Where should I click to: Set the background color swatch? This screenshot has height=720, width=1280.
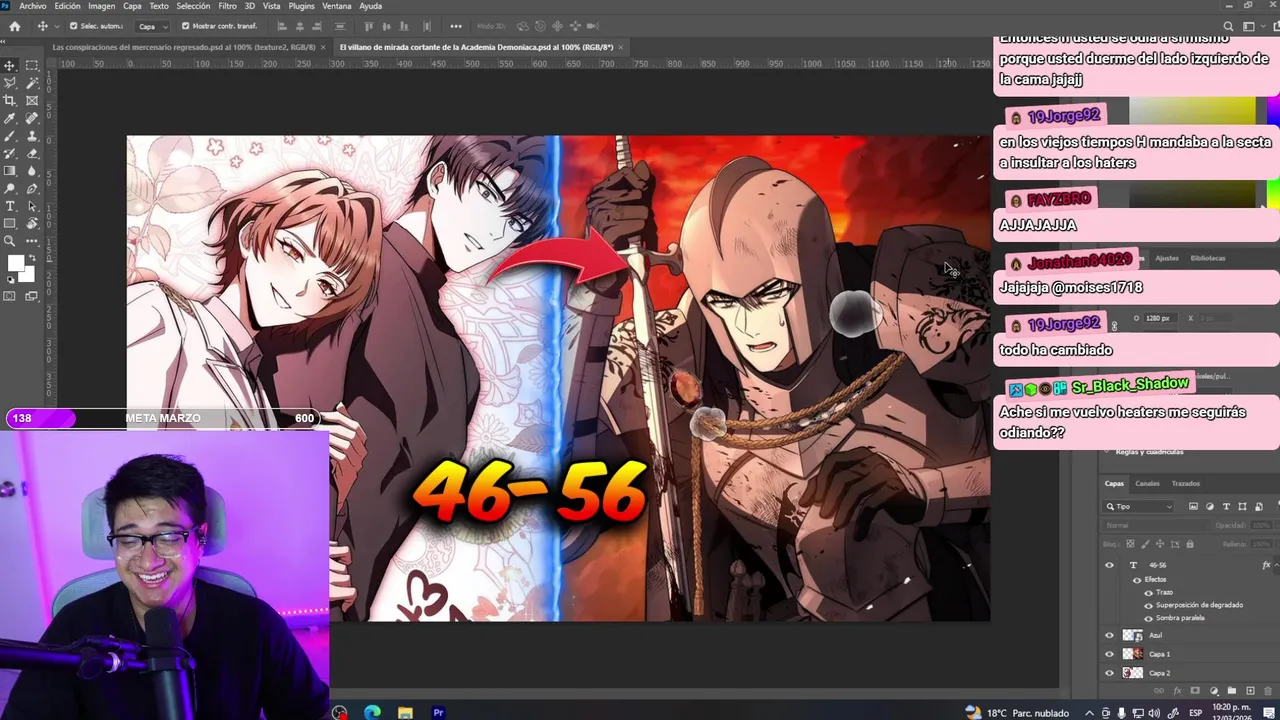[x=28, y=275]
